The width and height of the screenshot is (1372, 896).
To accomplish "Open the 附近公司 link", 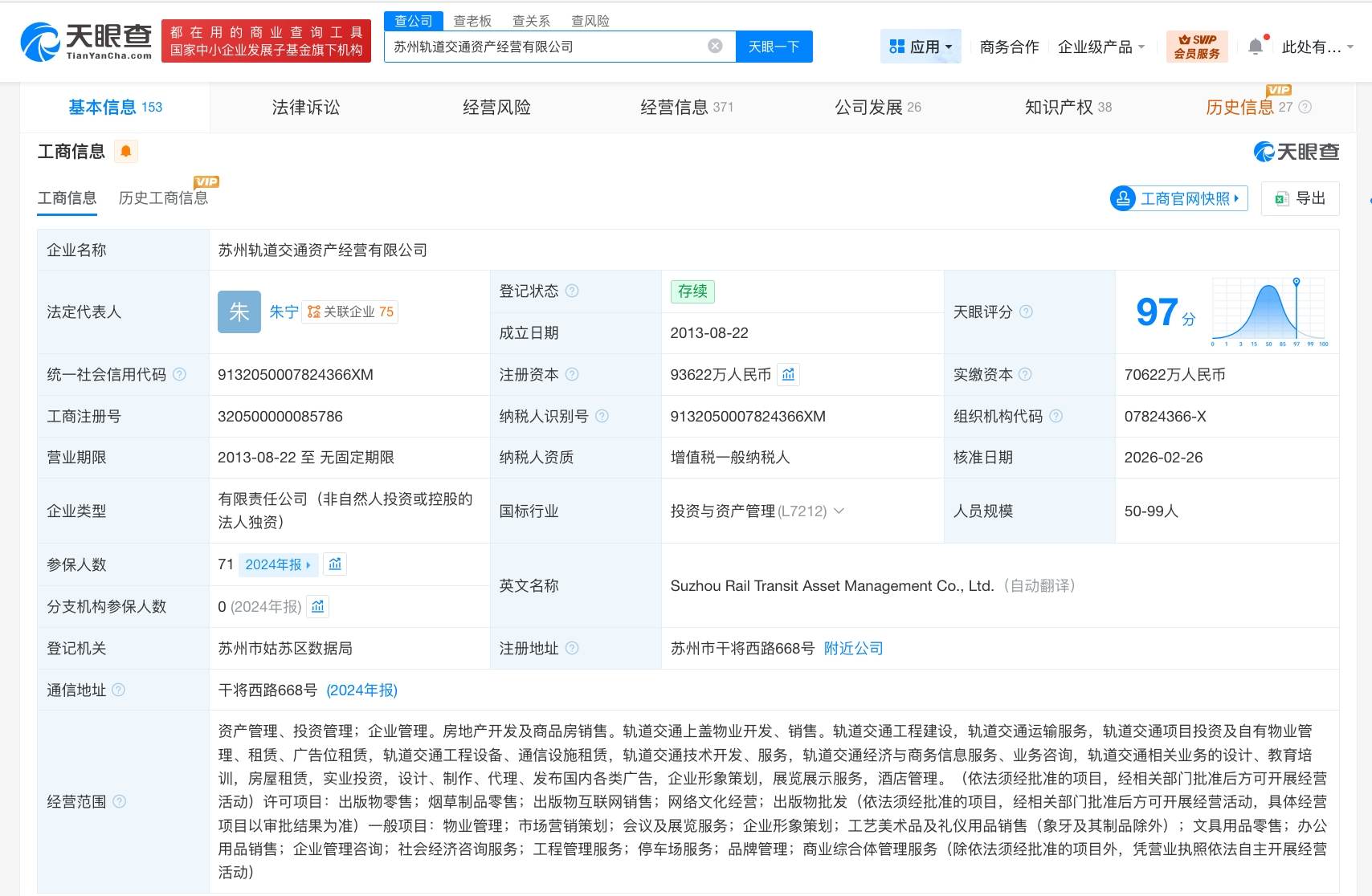I will coord(853,648).
